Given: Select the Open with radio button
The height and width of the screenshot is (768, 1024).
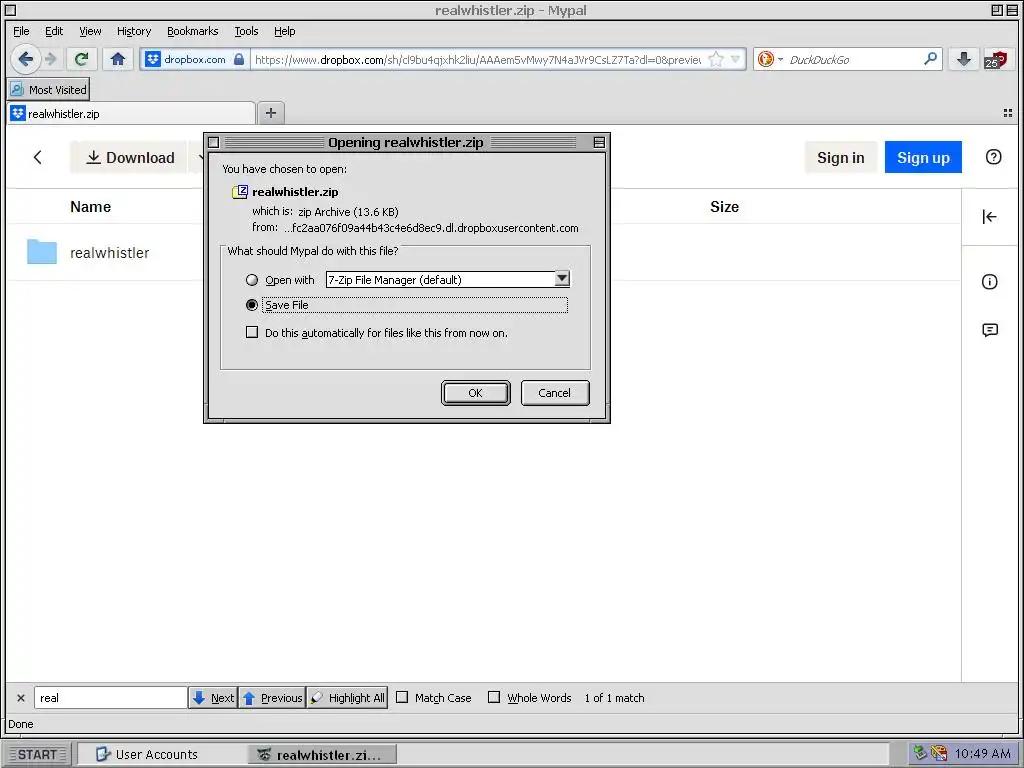Looking at the screenshot, I should (251, 280).
